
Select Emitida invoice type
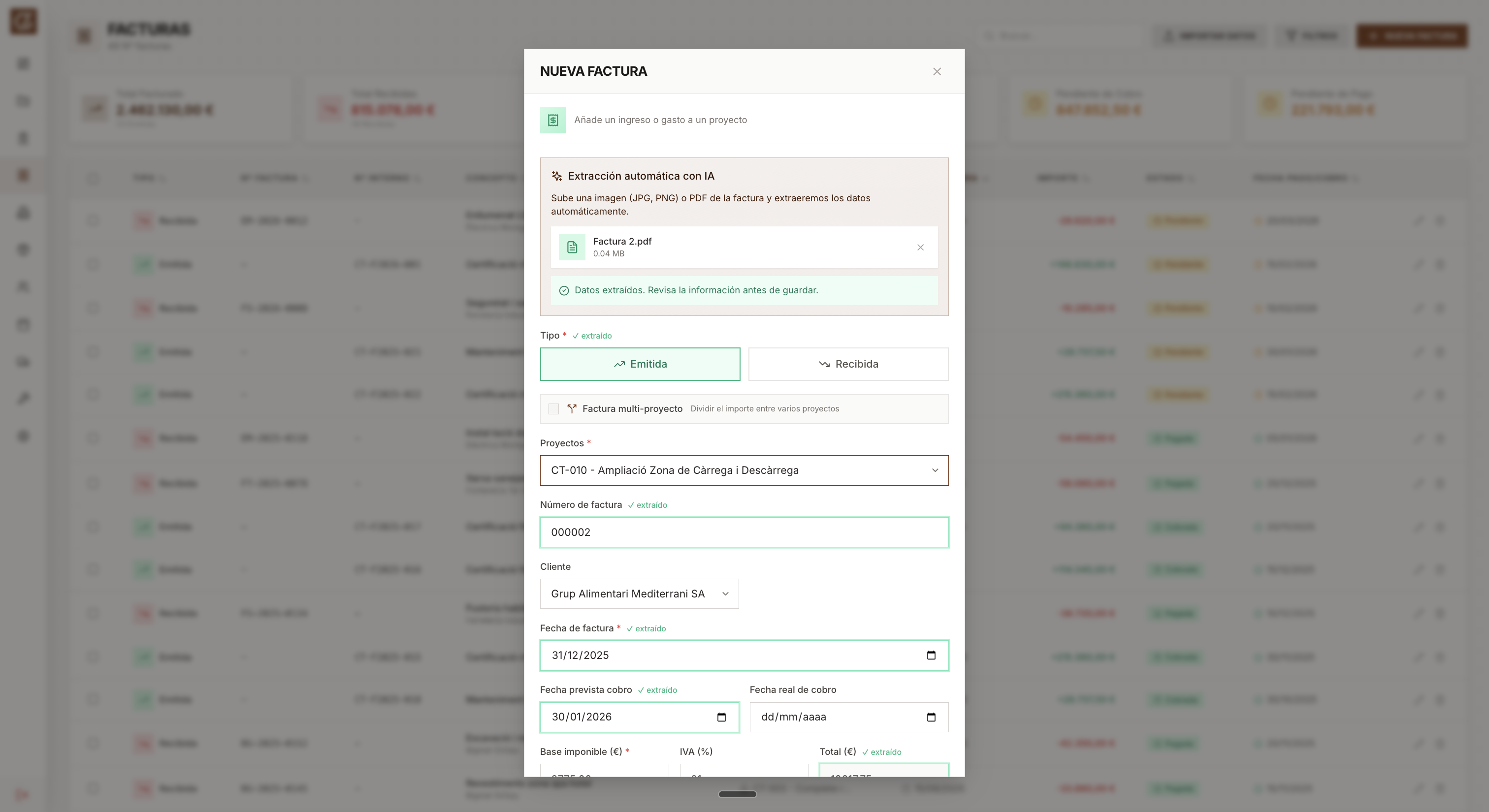(640, 364)
